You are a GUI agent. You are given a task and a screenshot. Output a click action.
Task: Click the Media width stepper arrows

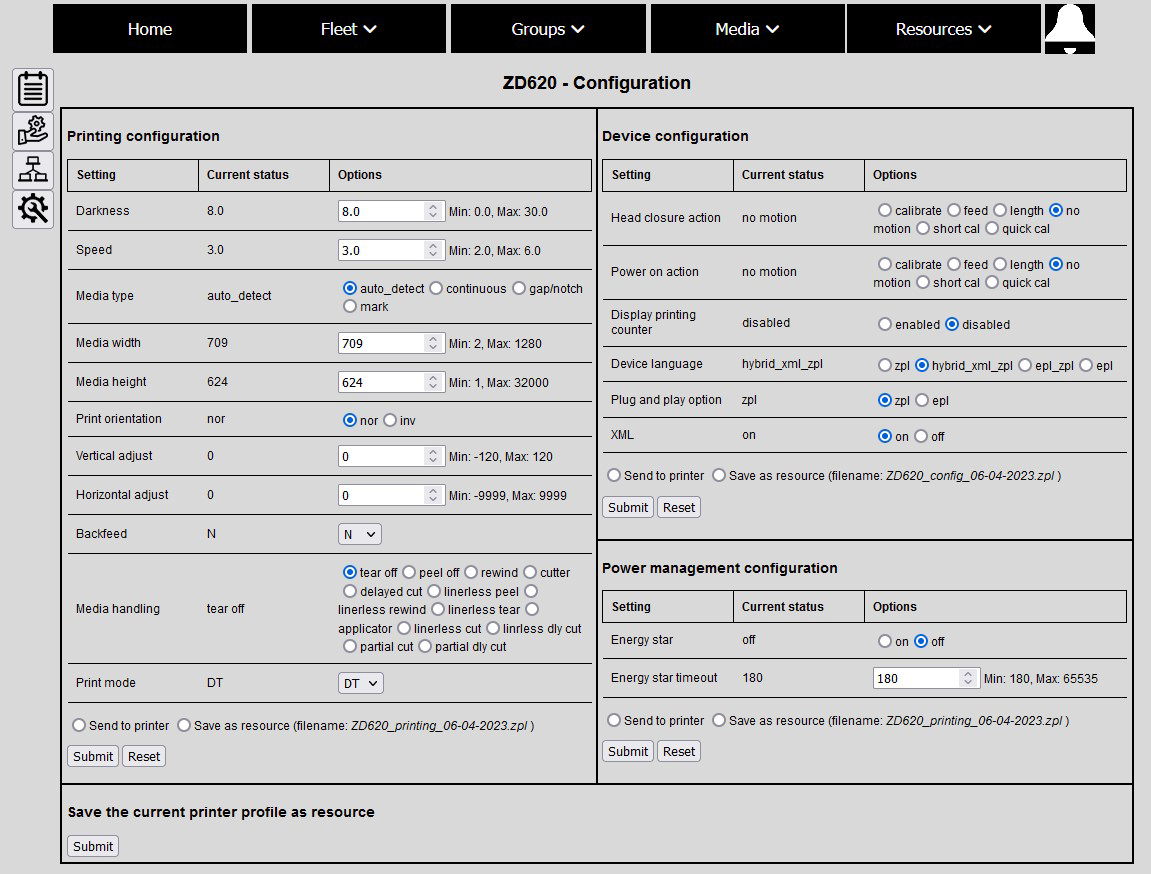tap(433, 343)
